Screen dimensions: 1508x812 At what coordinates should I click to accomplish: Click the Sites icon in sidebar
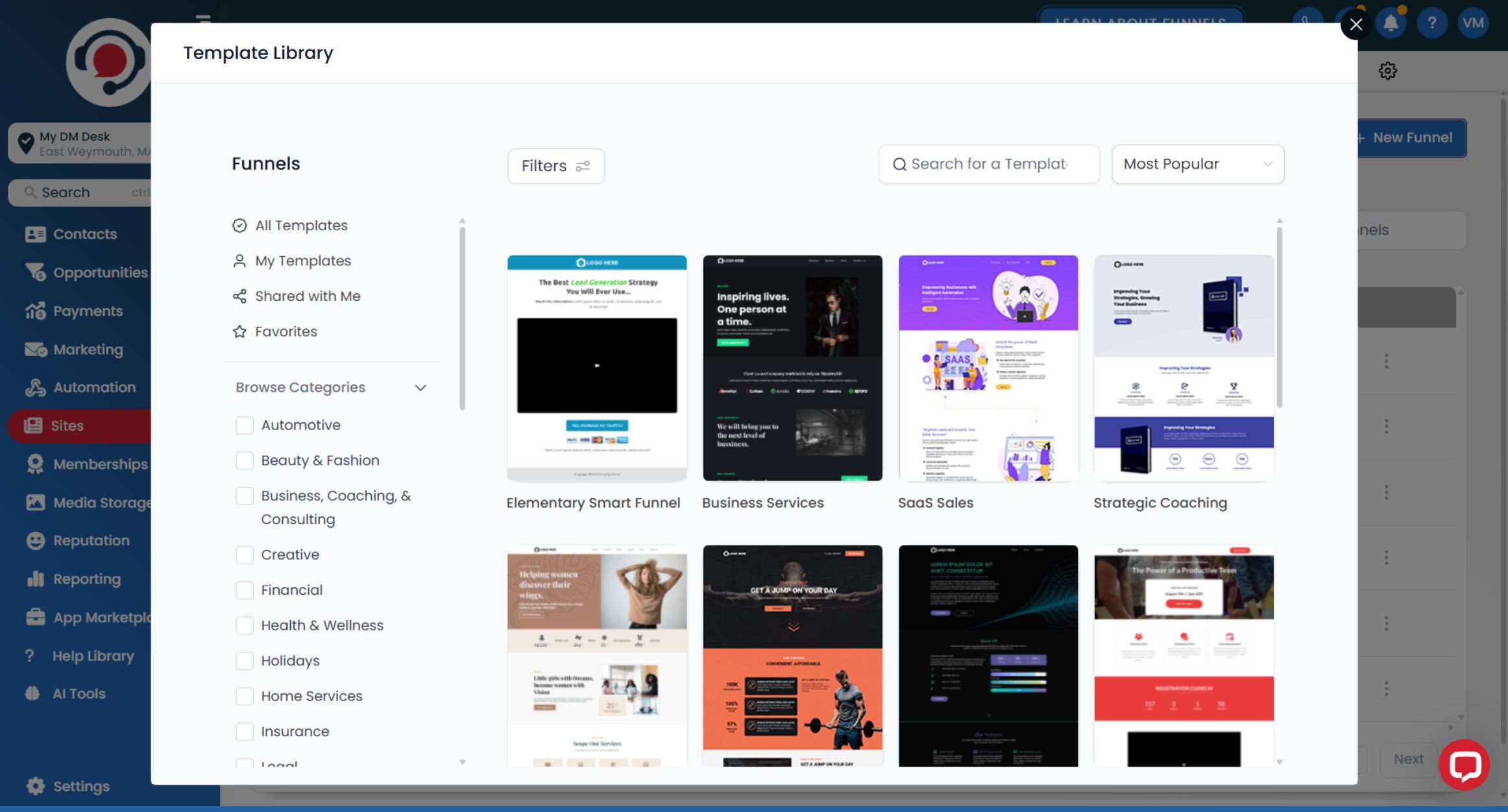[33, 426]
